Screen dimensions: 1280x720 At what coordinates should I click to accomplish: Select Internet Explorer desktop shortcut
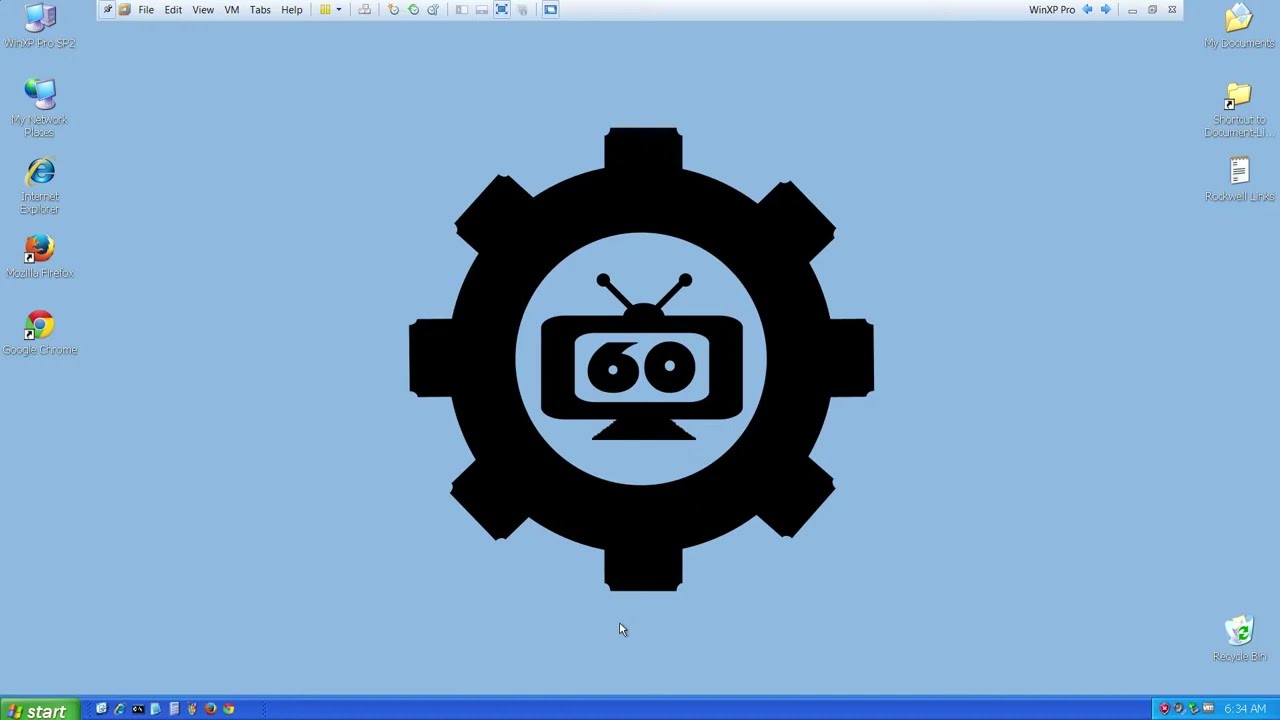click(40, 186)
